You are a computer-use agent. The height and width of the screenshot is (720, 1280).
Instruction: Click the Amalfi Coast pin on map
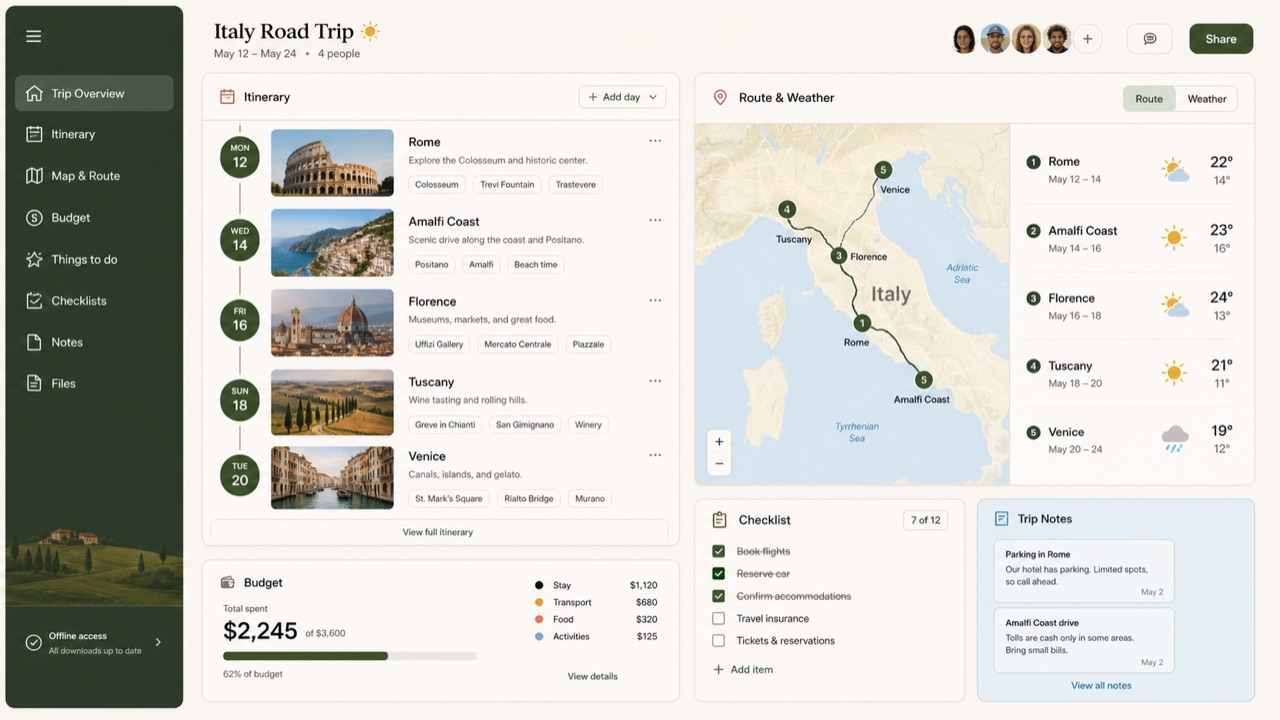[x=924, y=380]
